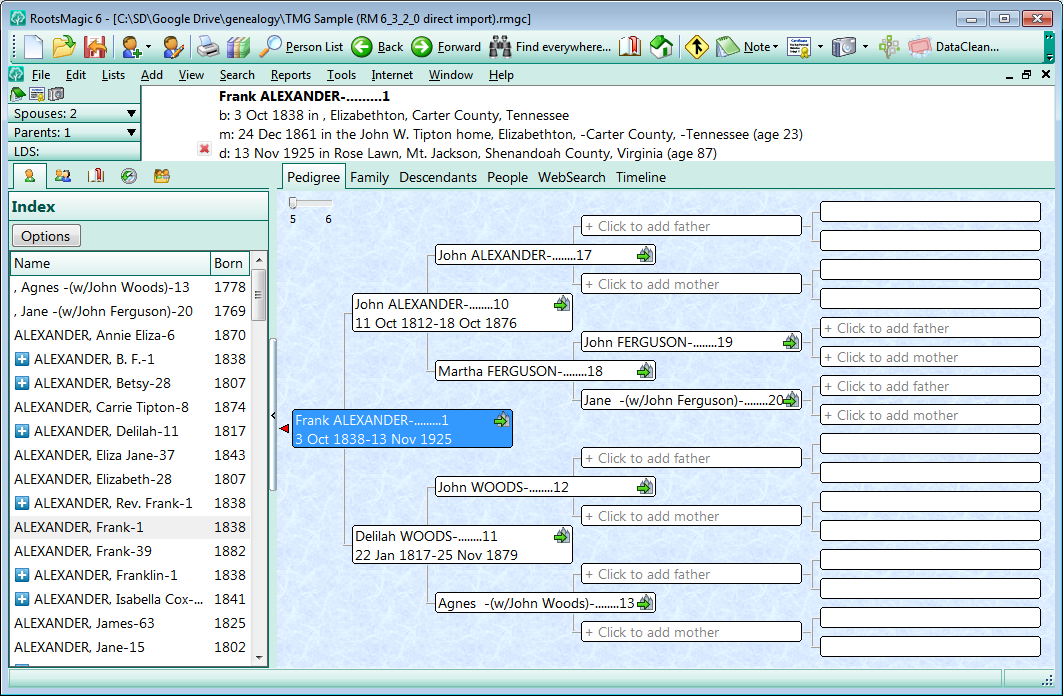
Task: Click the green home person icon
Action: point(661,47)
